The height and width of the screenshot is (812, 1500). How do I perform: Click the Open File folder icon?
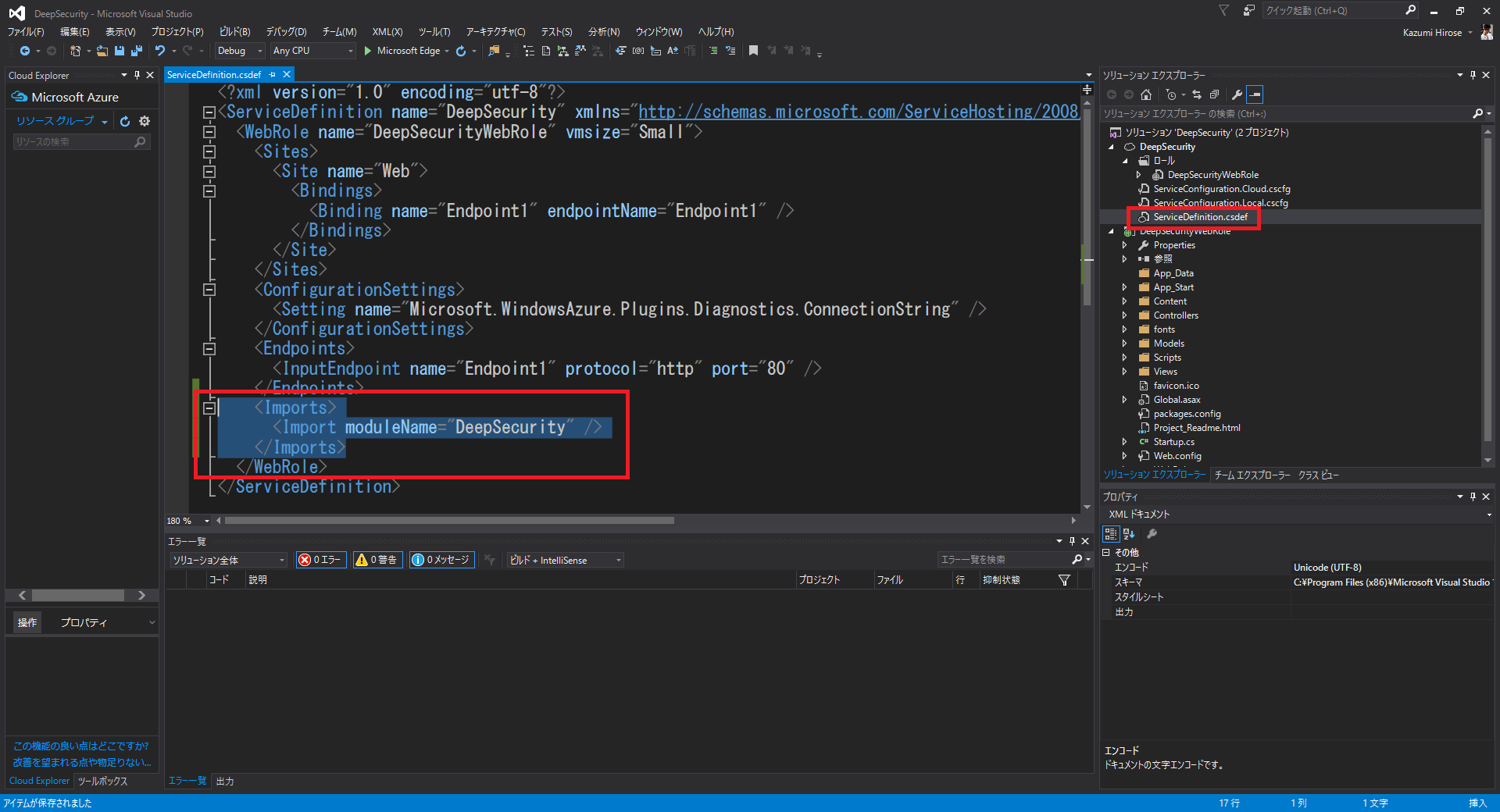pyautogui.click(x=102, y=51)
